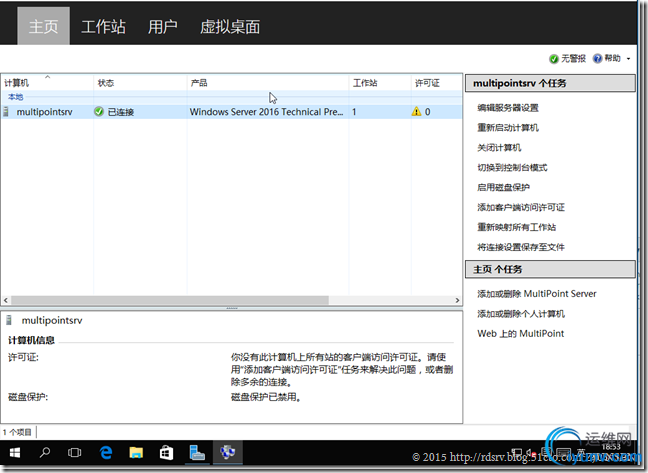Click the horizontal scrollbar thumb in list
Image resolution: width=648 pixels, height=473 pixels.
click(170, 300)
